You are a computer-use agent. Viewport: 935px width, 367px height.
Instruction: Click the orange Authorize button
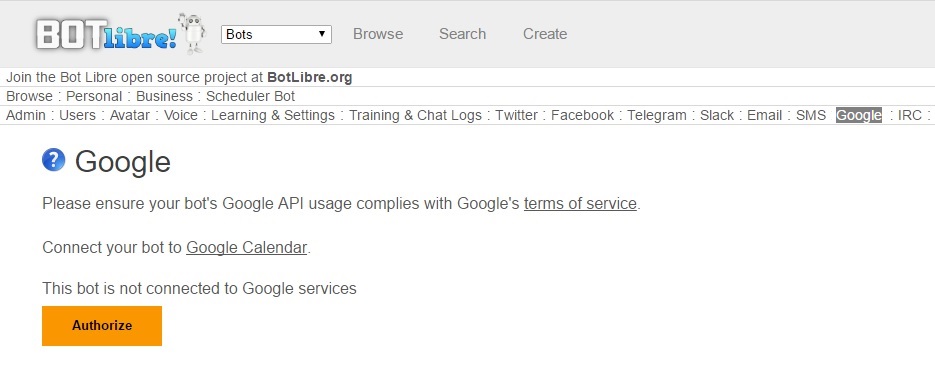click(x=102, y=326)
